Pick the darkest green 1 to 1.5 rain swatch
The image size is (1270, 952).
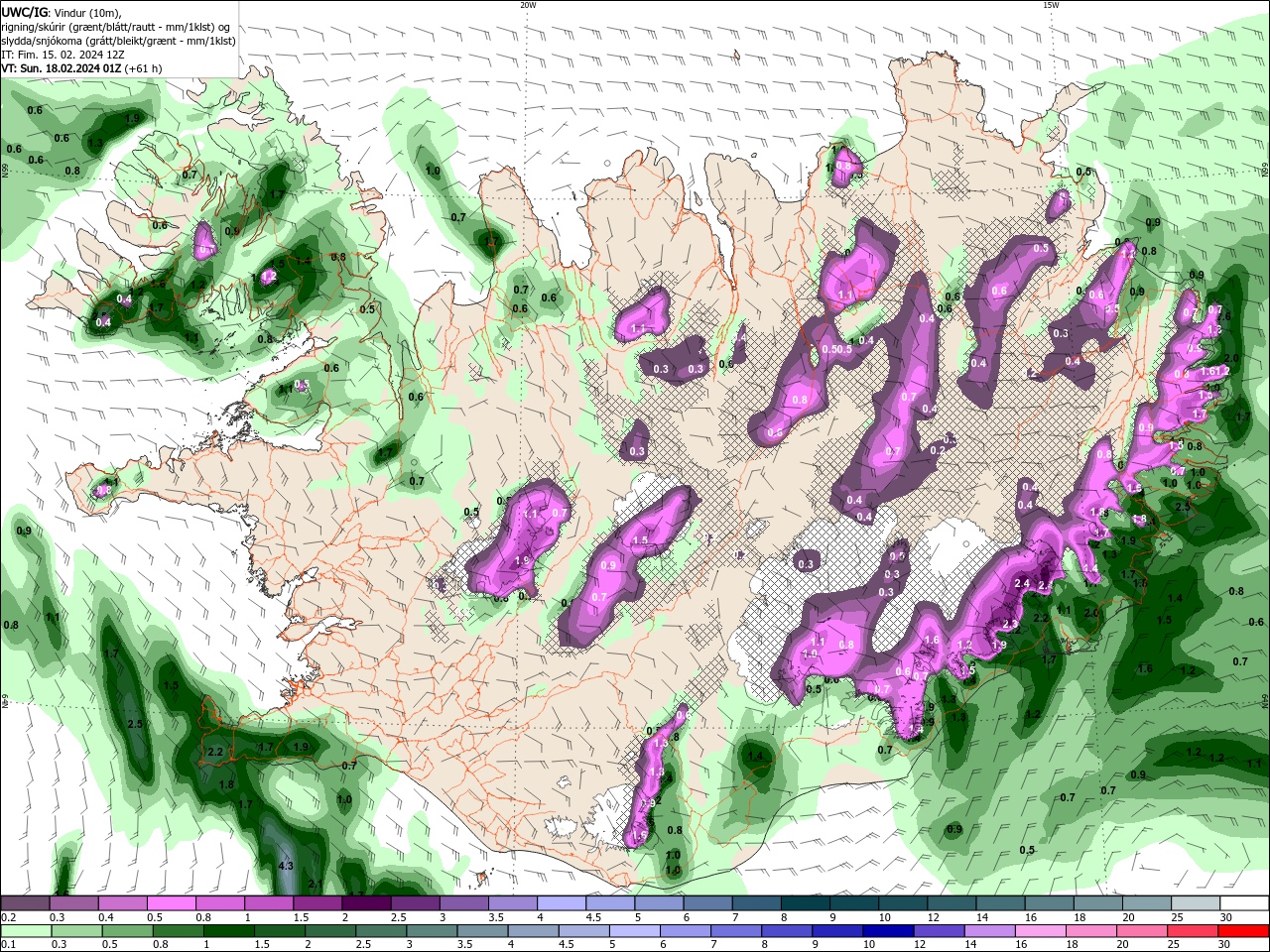coord(228,931)
